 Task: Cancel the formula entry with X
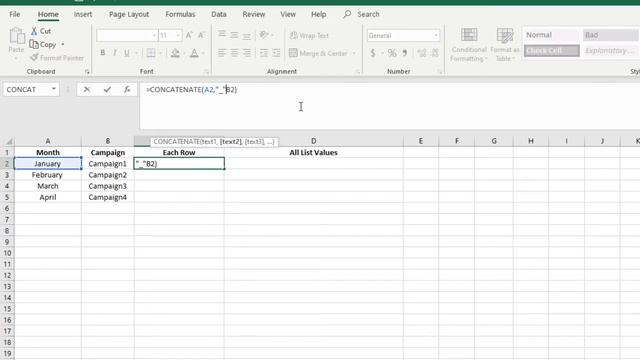pyautogui.click(x=87, y=89)
